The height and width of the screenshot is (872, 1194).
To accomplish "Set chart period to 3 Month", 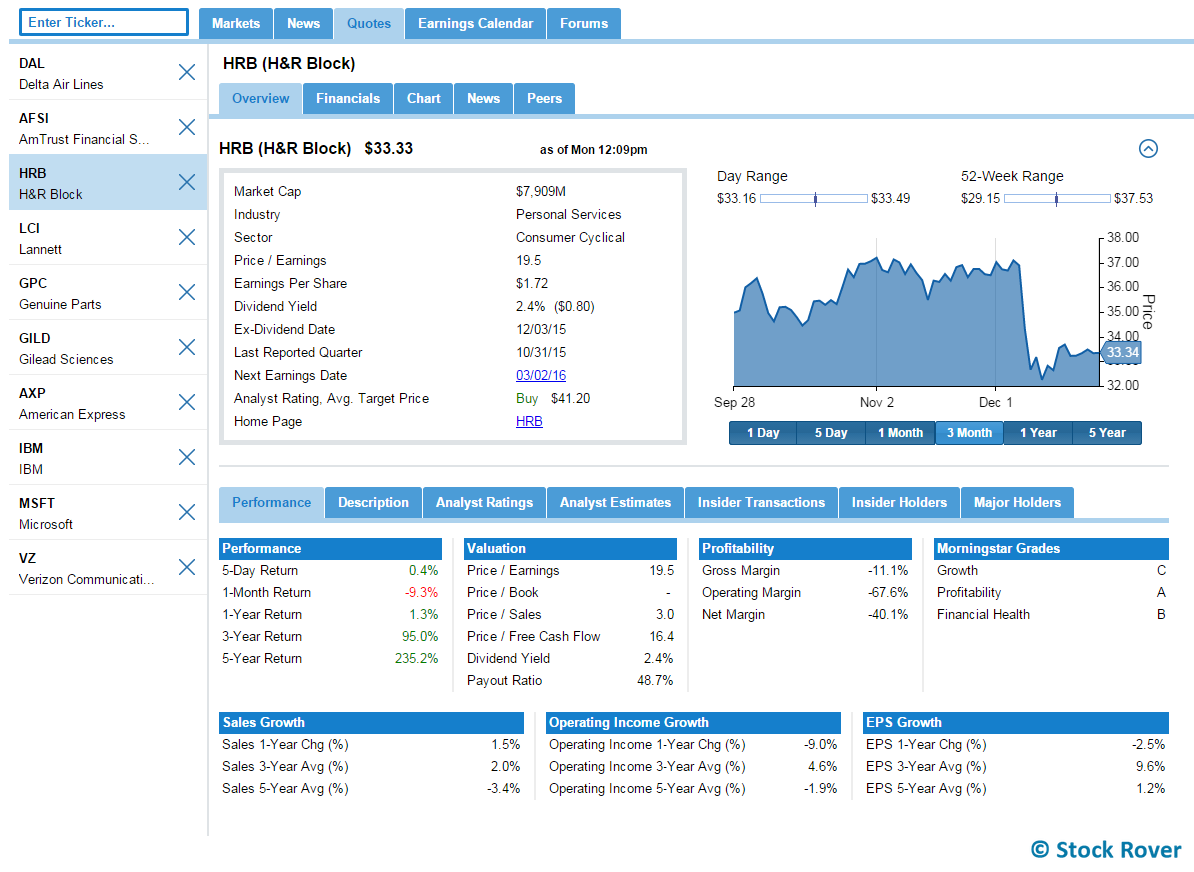I will tap(969, 433).
